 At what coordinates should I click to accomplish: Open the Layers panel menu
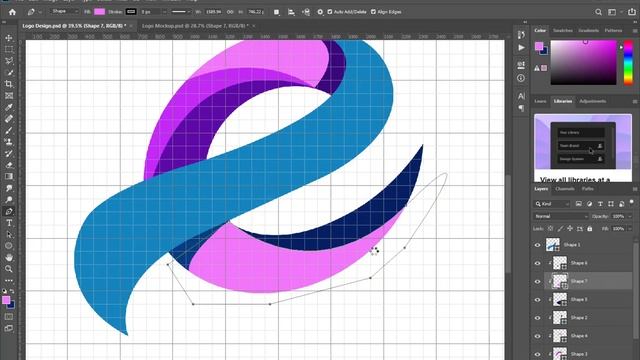[635, 189]
